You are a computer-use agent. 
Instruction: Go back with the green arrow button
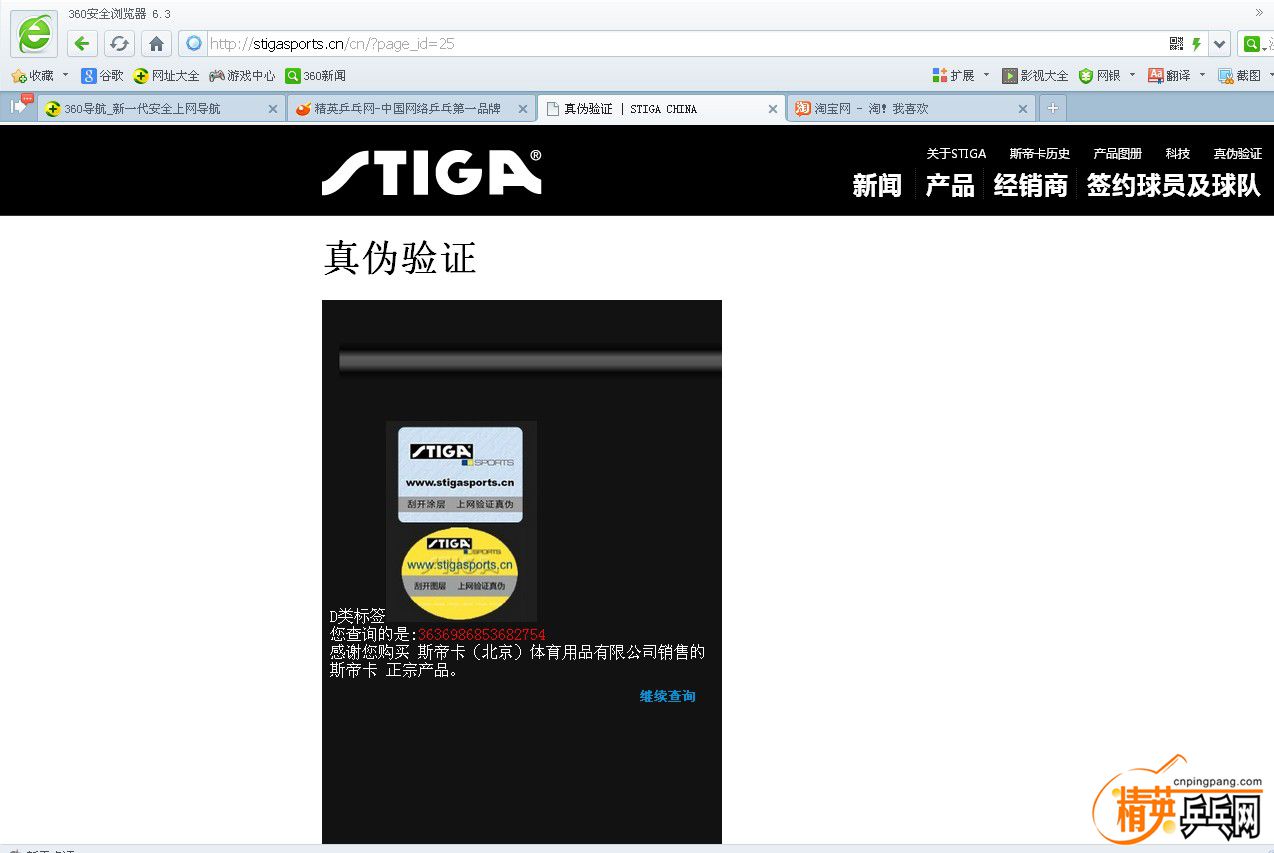[x=83, y=44]
